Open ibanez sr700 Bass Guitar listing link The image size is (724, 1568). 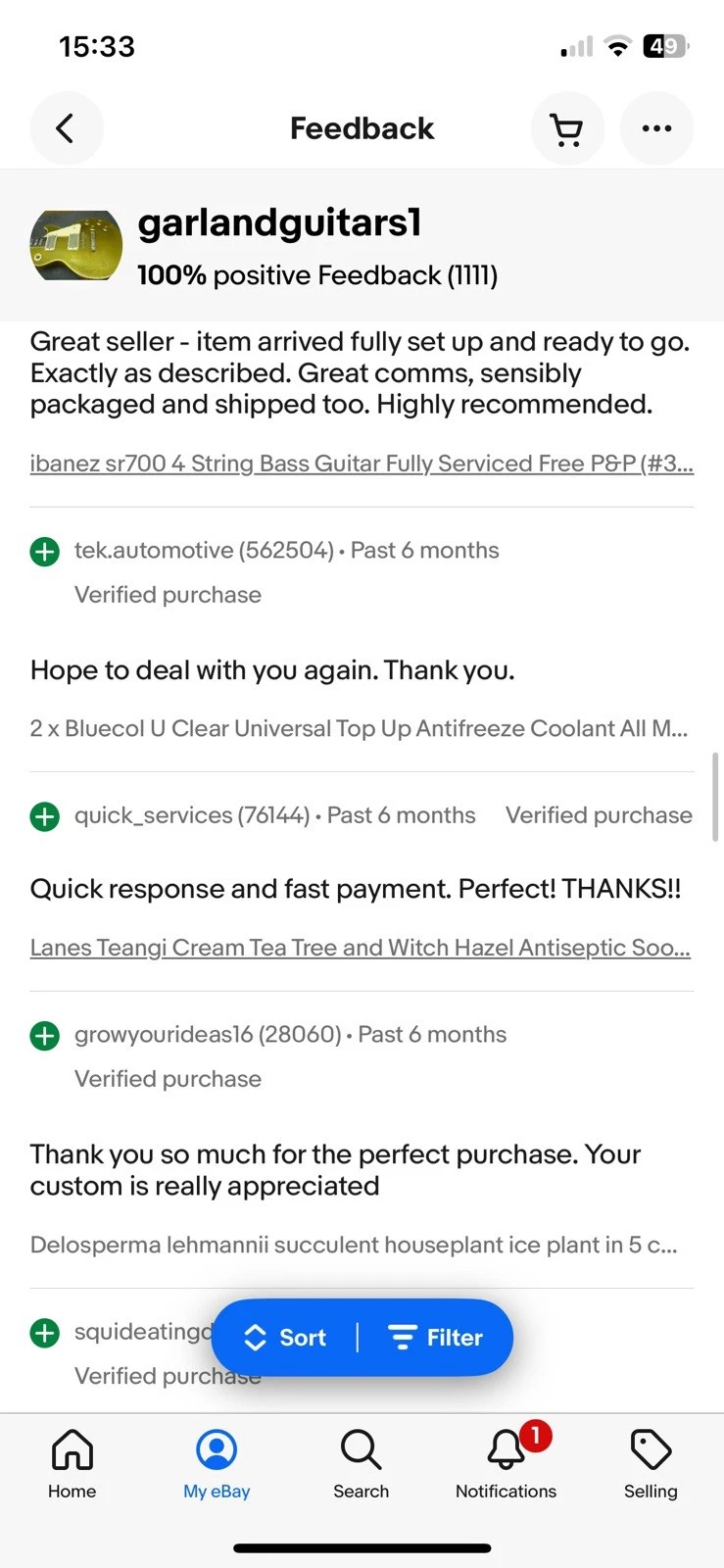coord(362,464)
